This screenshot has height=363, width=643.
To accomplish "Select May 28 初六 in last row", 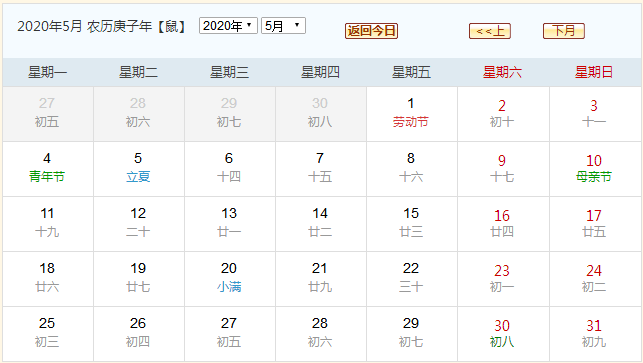I will 321,334.
